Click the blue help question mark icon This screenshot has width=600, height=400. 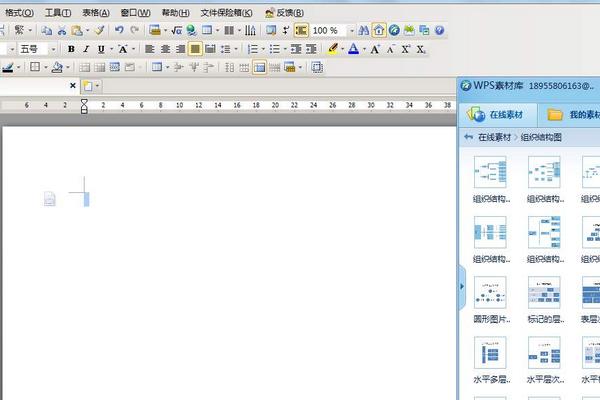click(x=439, y=31)
